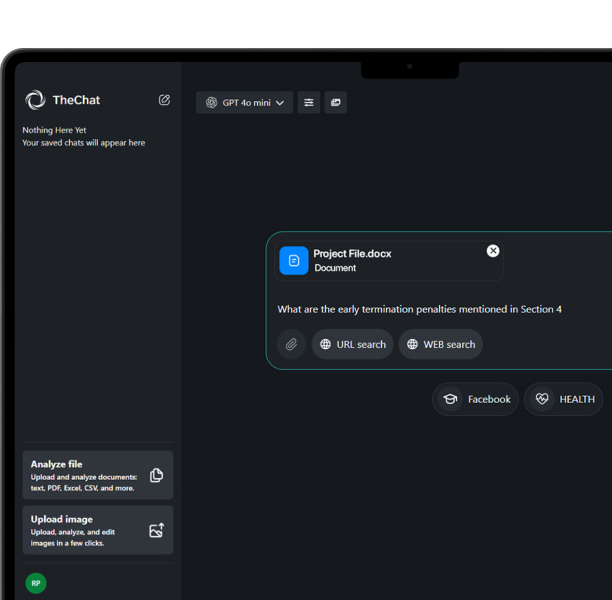
Task: Click the TheChat title text
Action: 76,100
